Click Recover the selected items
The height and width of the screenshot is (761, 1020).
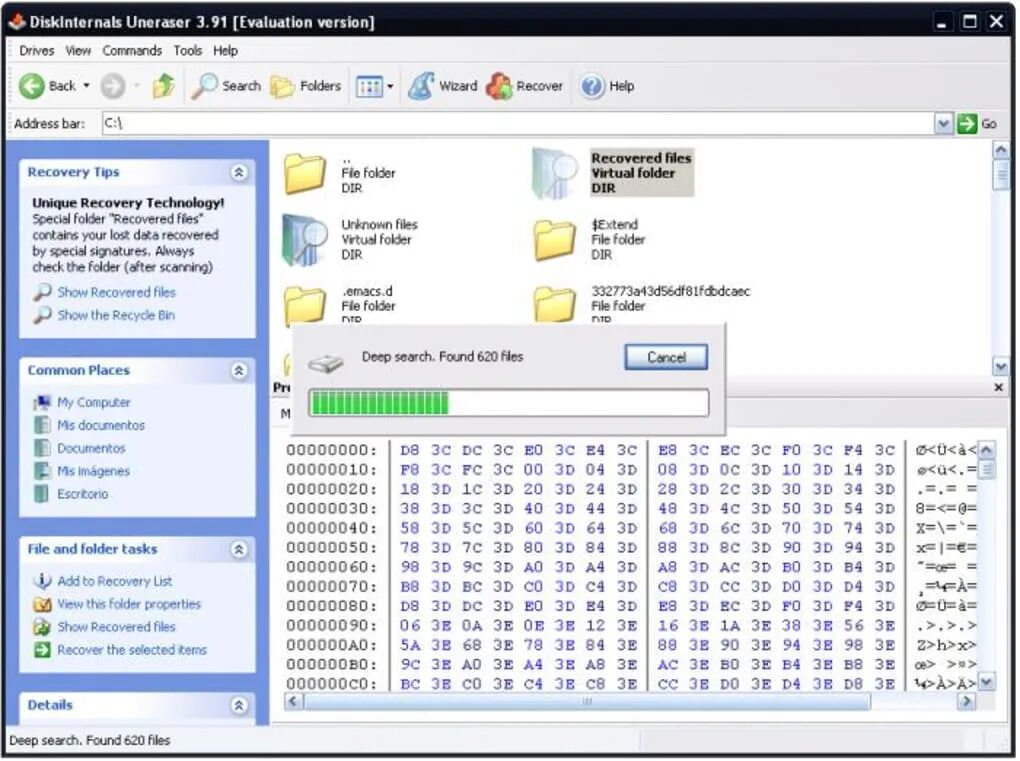pyautogui.click(x=132, y=650)
